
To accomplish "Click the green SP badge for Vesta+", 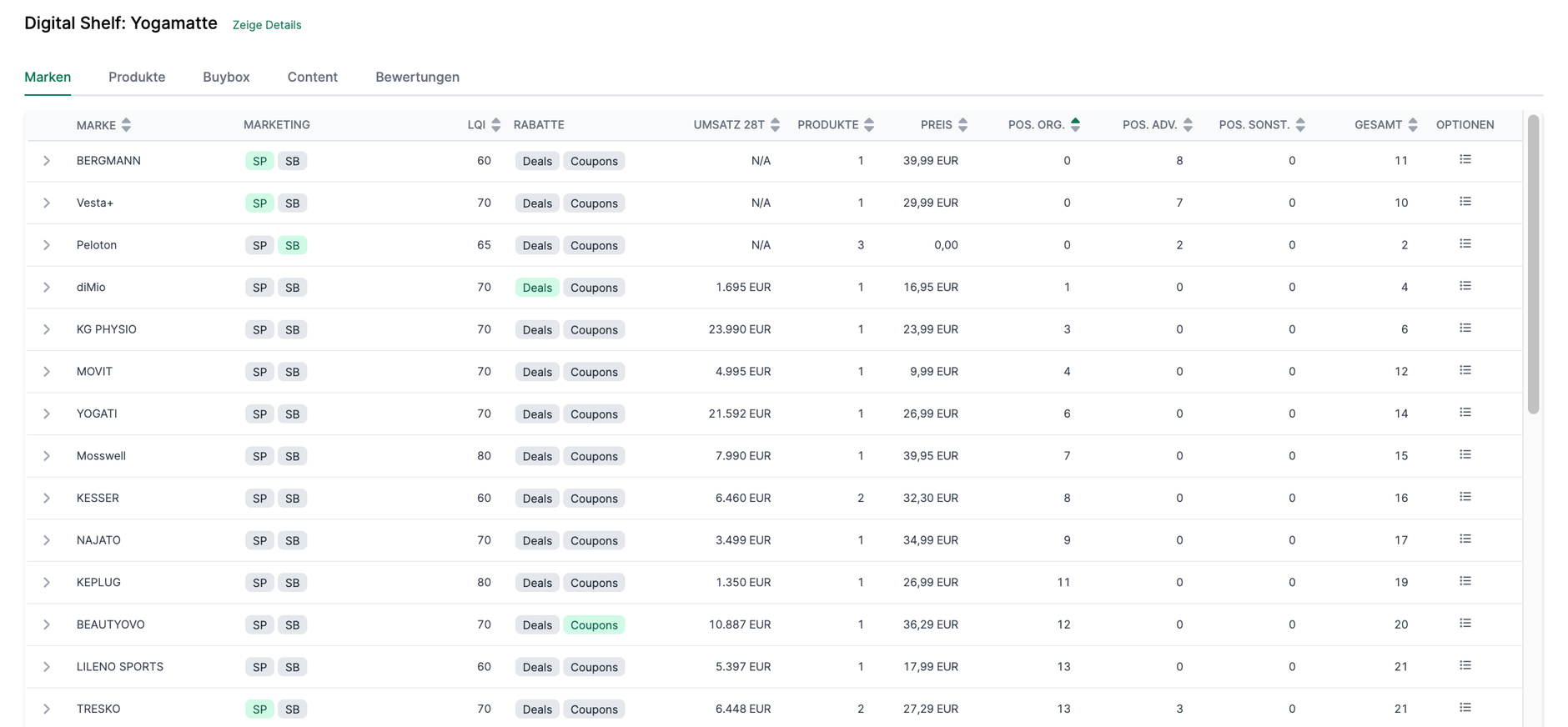I will click(x=259, y=203).
